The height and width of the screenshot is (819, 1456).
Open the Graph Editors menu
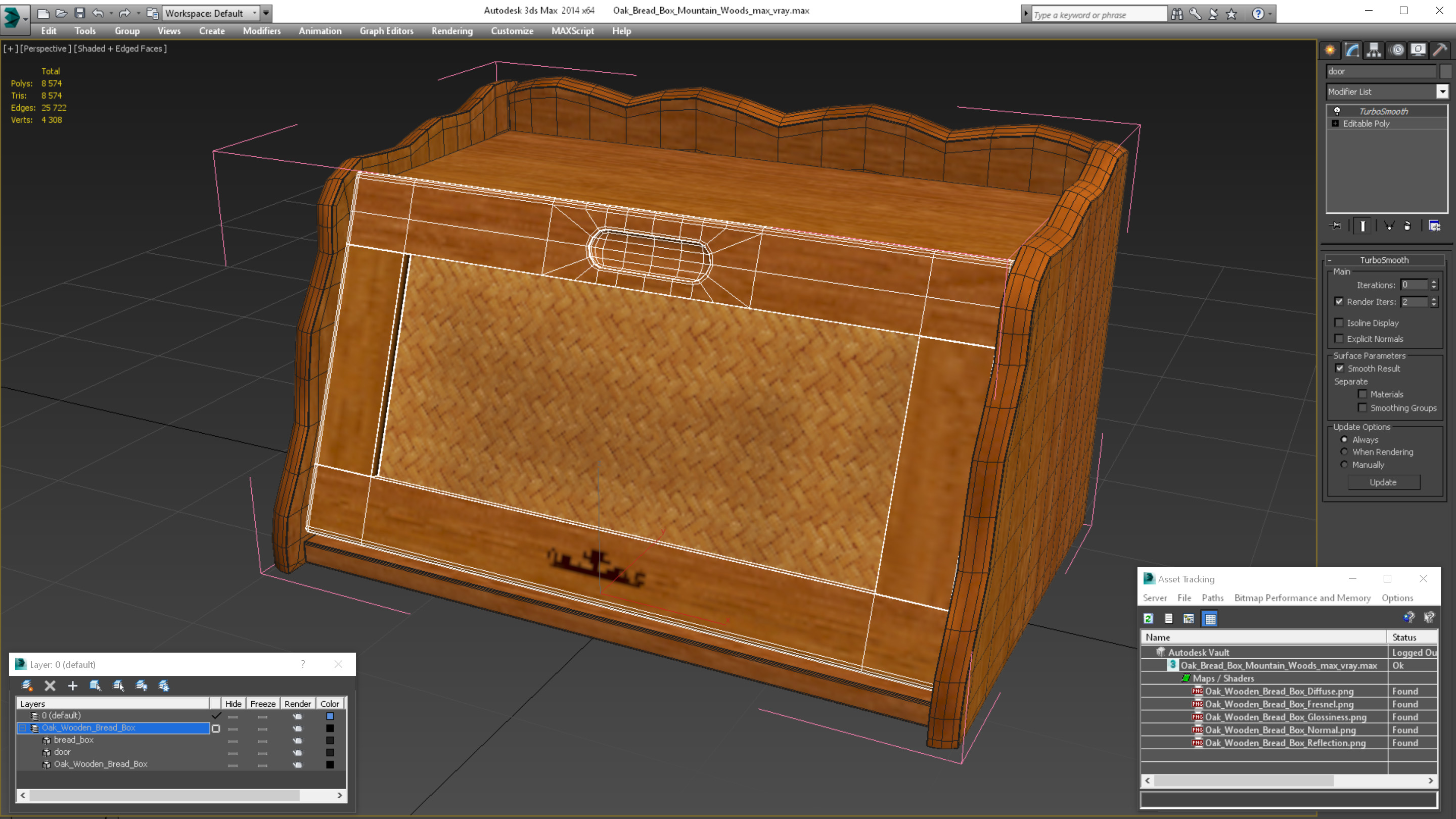[x=386, y=31]
